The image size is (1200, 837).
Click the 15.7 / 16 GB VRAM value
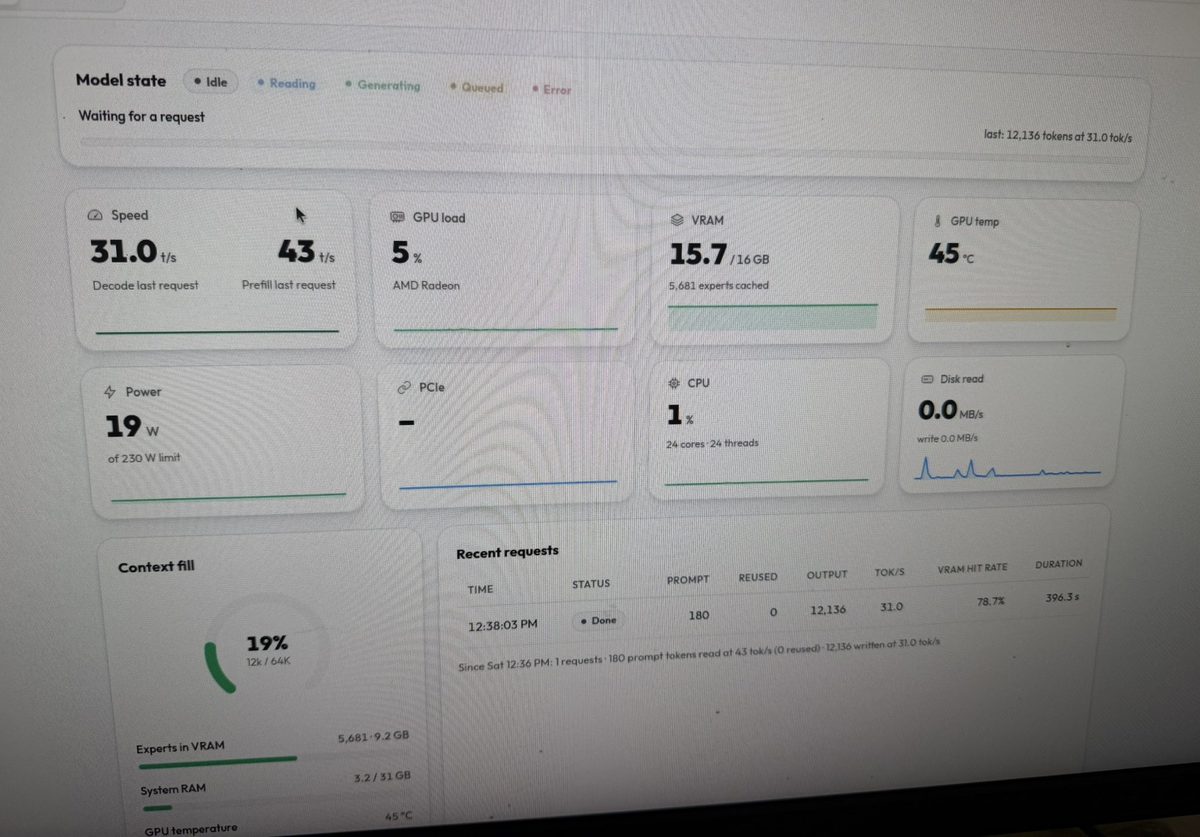pyautogui.click(x=719, y=256)
